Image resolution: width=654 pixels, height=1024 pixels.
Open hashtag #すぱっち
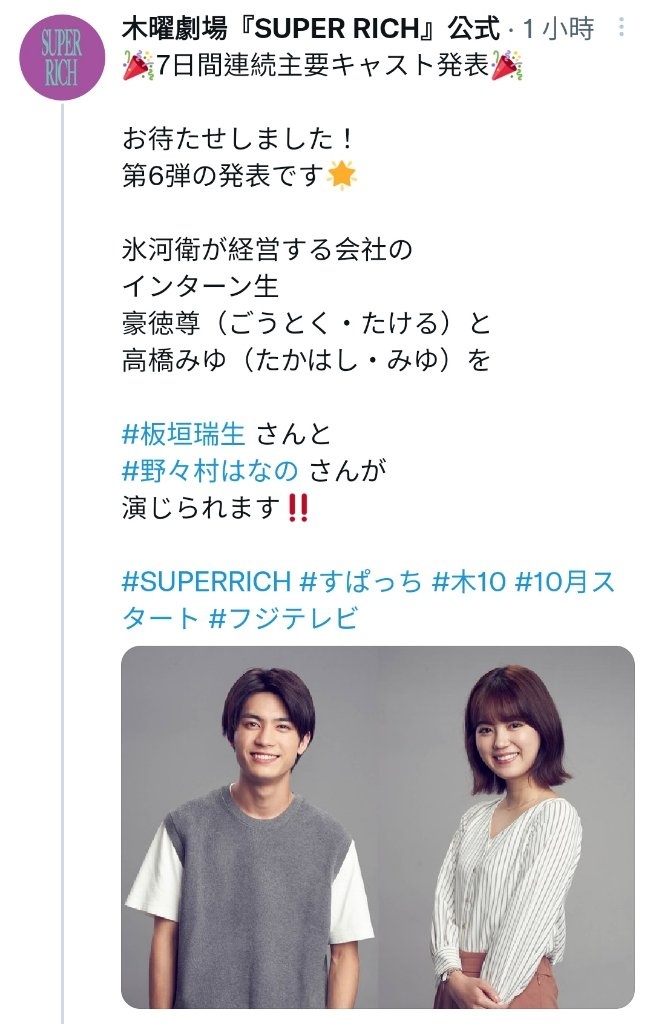click(361, 581)
